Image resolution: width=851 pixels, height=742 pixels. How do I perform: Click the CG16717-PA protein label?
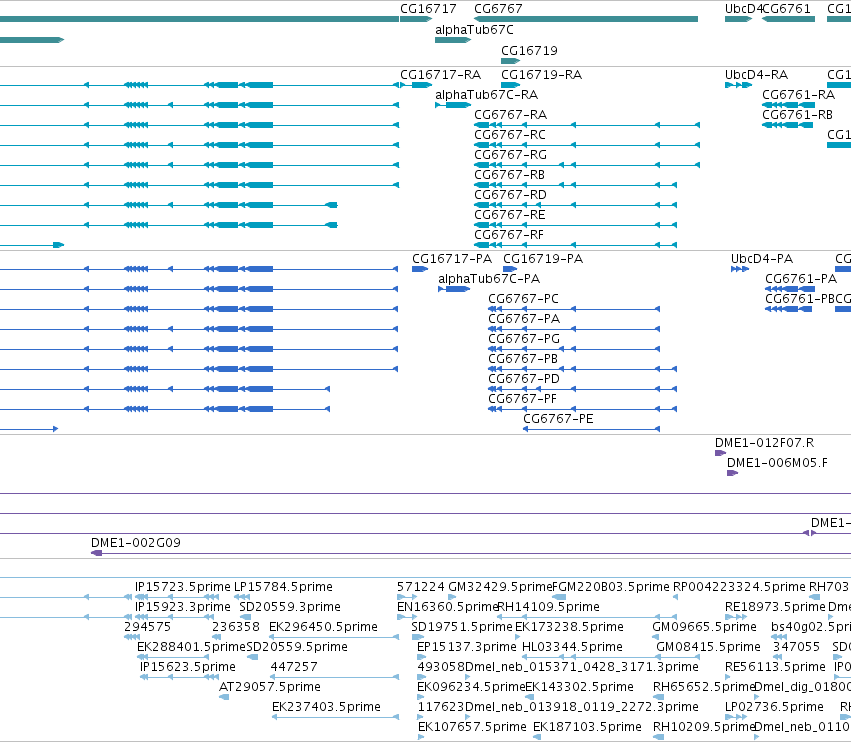click(x=452, y=258)
